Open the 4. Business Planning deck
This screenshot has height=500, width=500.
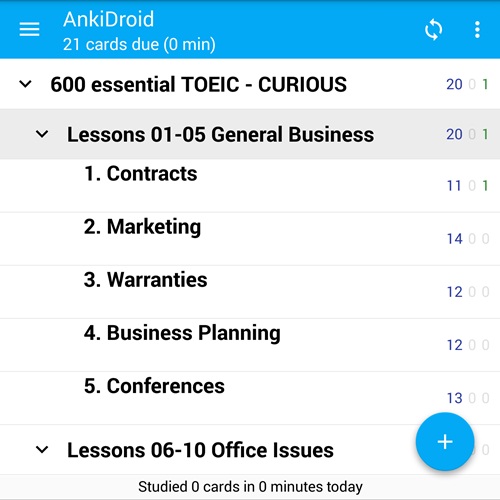click(x=250, y=345)
